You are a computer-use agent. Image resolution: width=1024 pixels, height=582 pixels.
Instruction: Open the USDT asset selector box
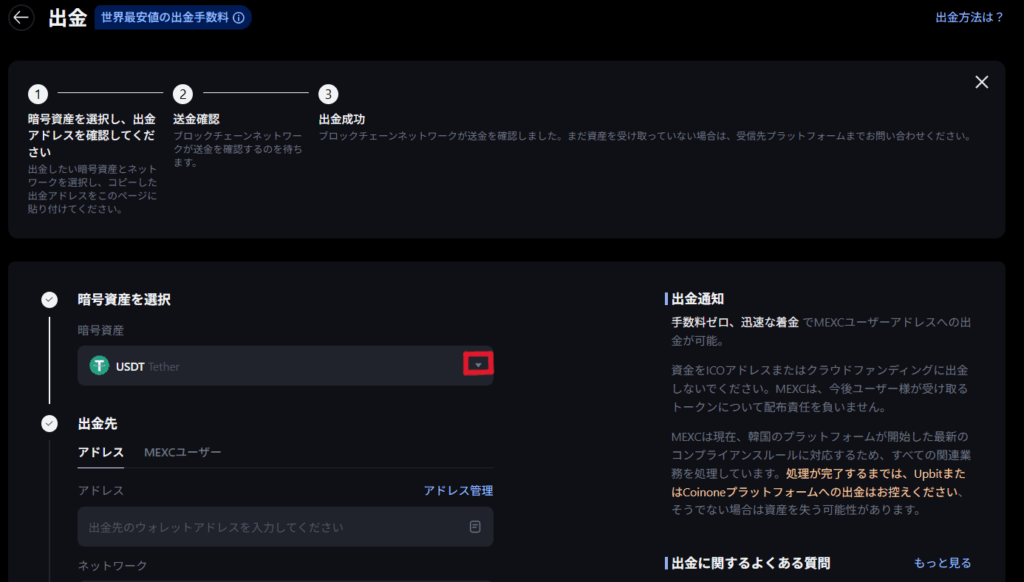click(x=270, y=366)
